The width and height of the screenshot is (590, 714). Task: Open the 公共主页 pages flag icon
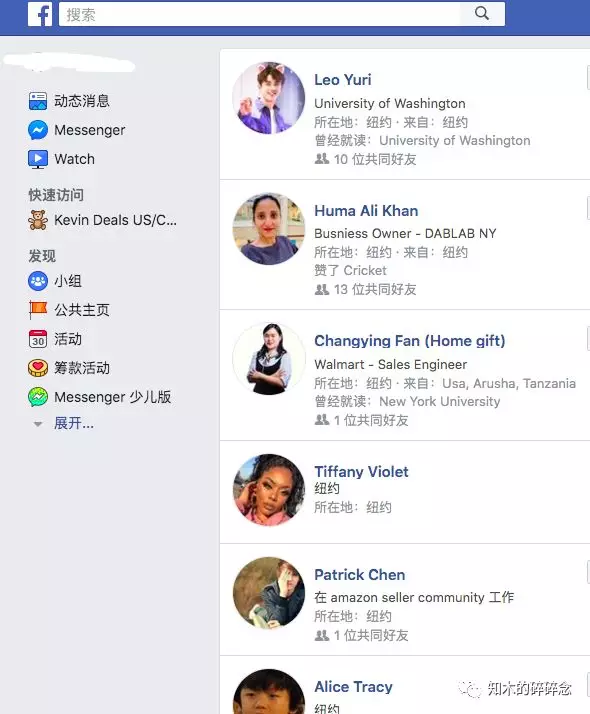pyautogui.click(x=38, y=310)
